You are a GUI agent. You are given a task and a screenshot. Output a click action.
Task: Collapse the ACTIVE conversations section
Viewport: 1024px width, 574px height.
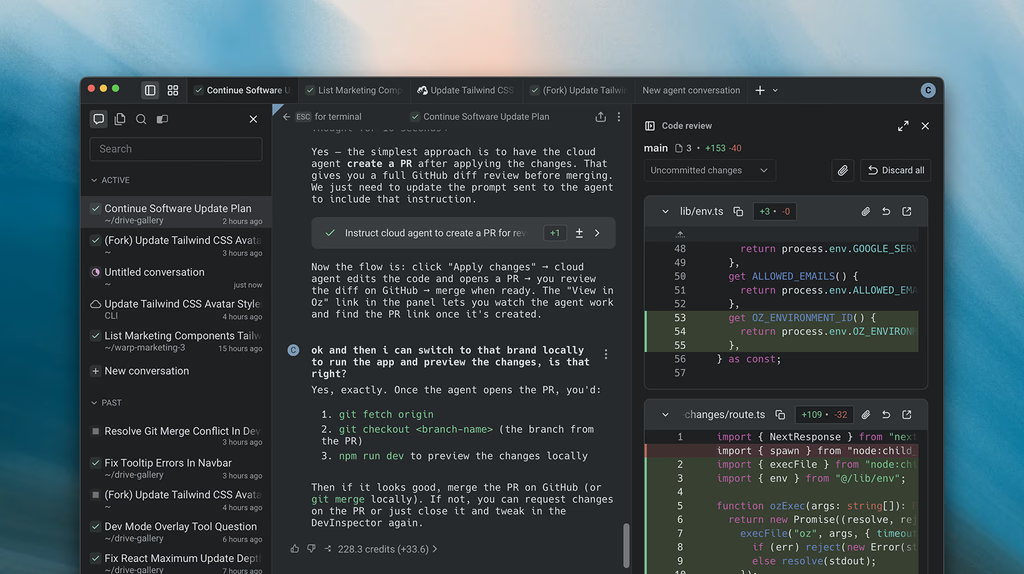[95, 180]
